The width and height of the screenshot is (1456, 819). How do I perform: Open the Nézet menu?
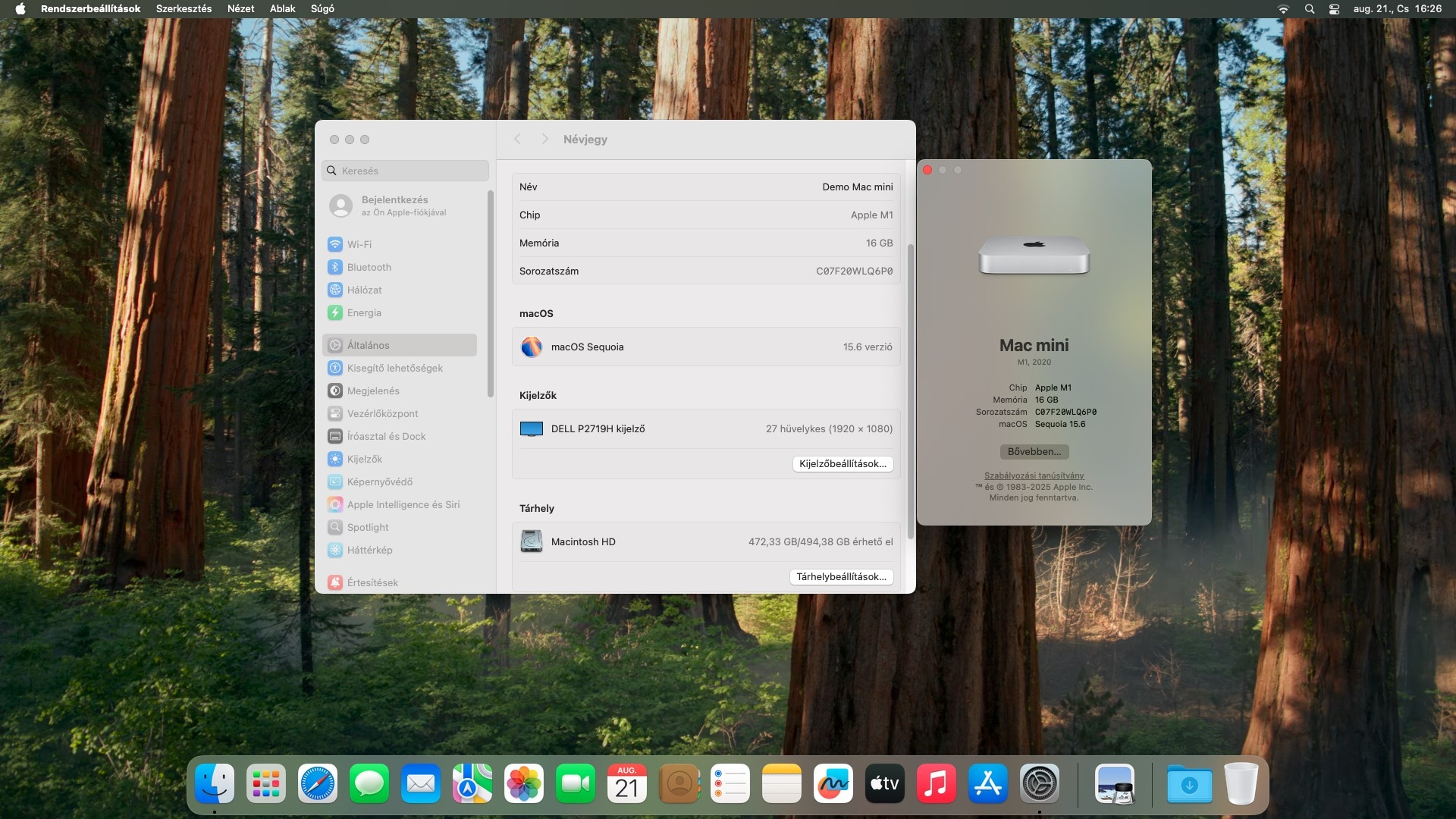(240, 8)
